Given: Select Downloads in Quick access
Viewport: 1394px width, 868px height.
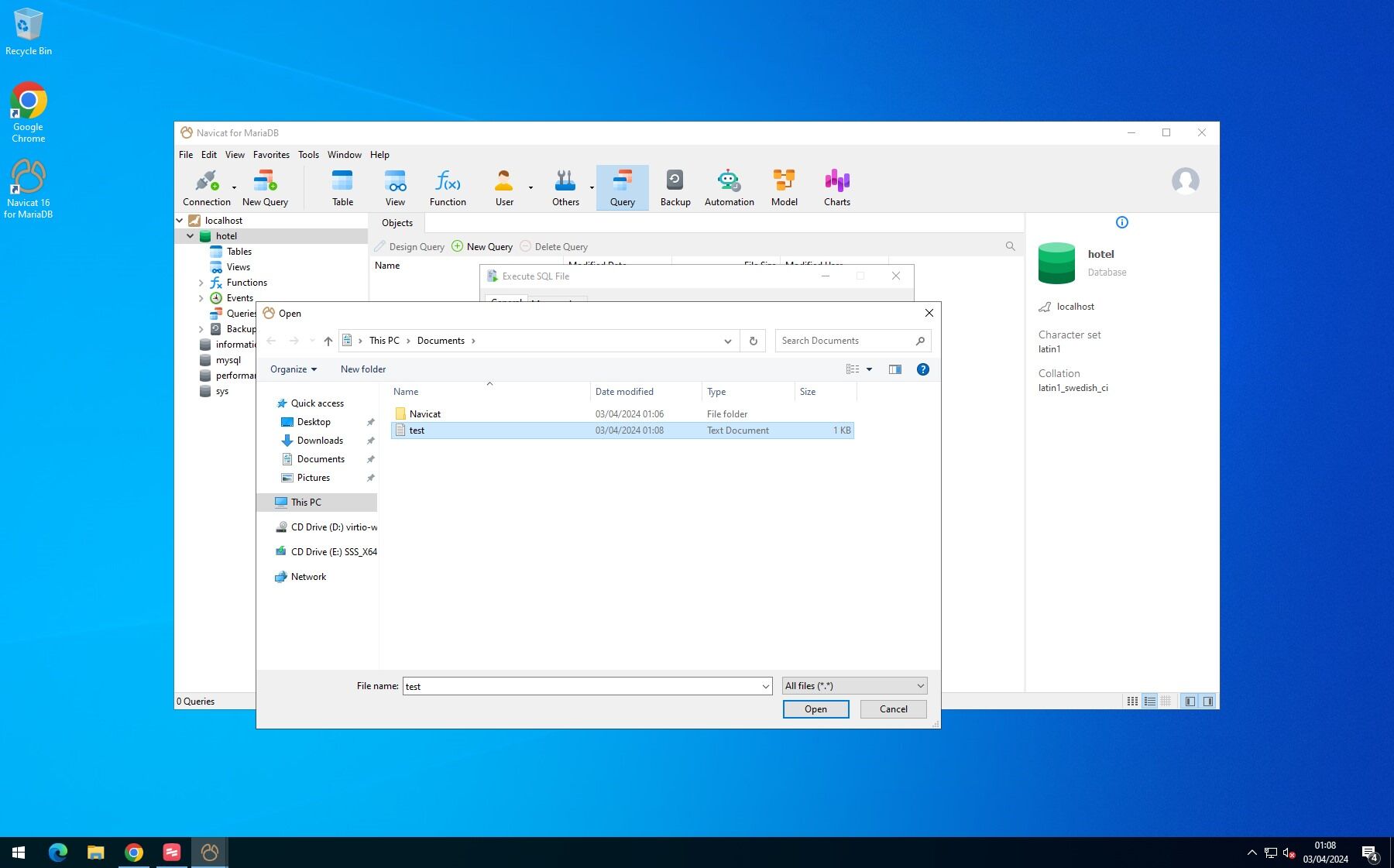Looking at the screenshot, I should pos(320,441).
